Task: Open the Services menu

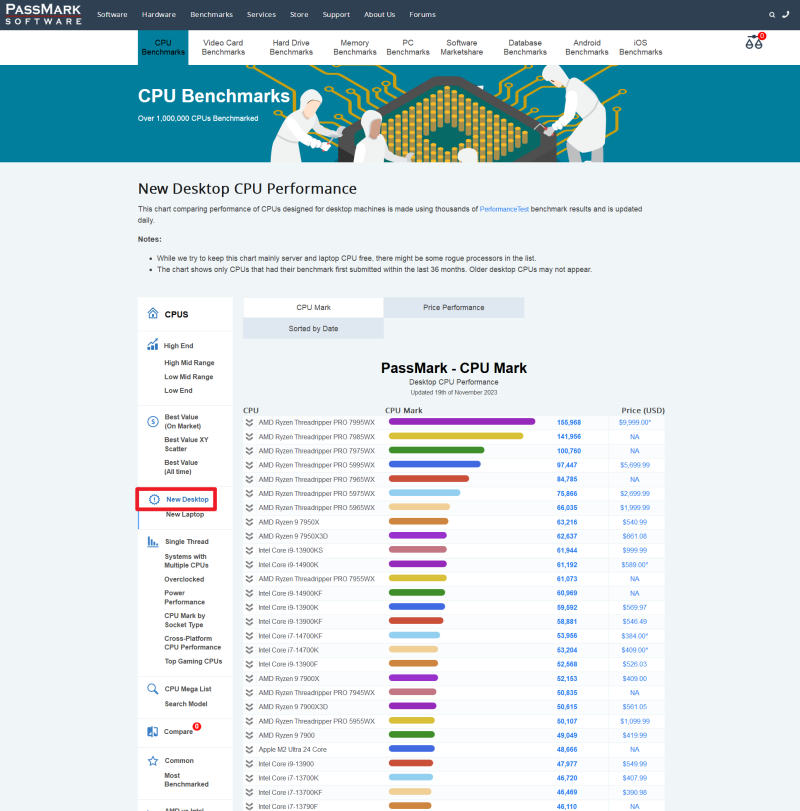Action: (x=261, y=14)
